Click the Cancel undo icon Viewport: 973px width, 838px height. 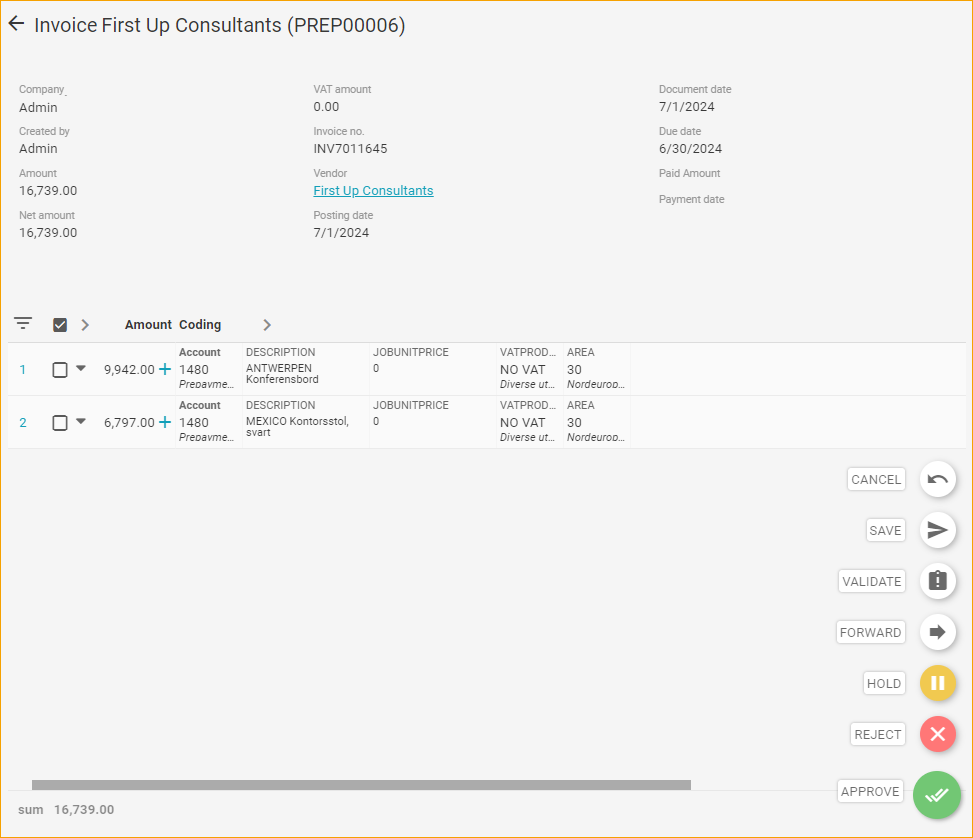pos(937,479)
